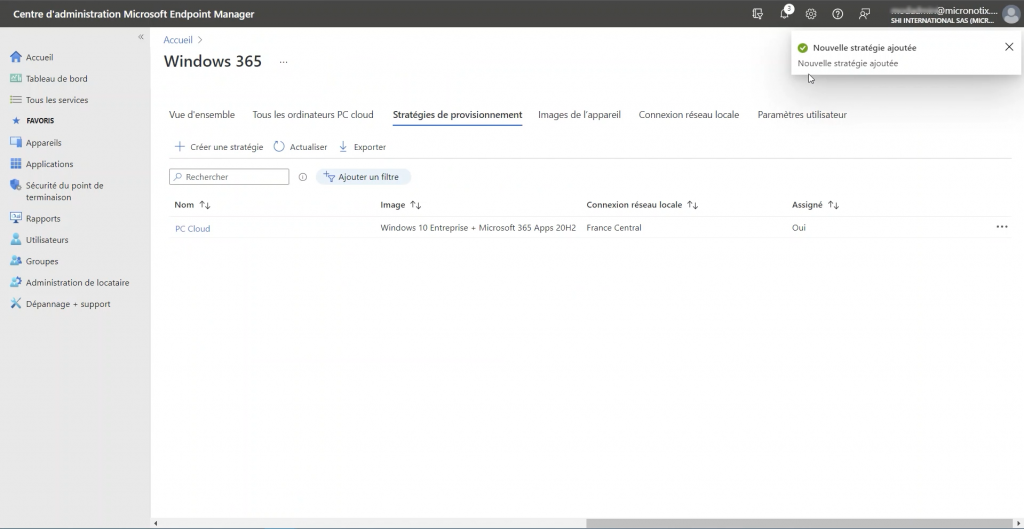Click the Windows 10 Entreprise image cell
Viewport: 1024px width, 529px height.
tap(478, 228)
